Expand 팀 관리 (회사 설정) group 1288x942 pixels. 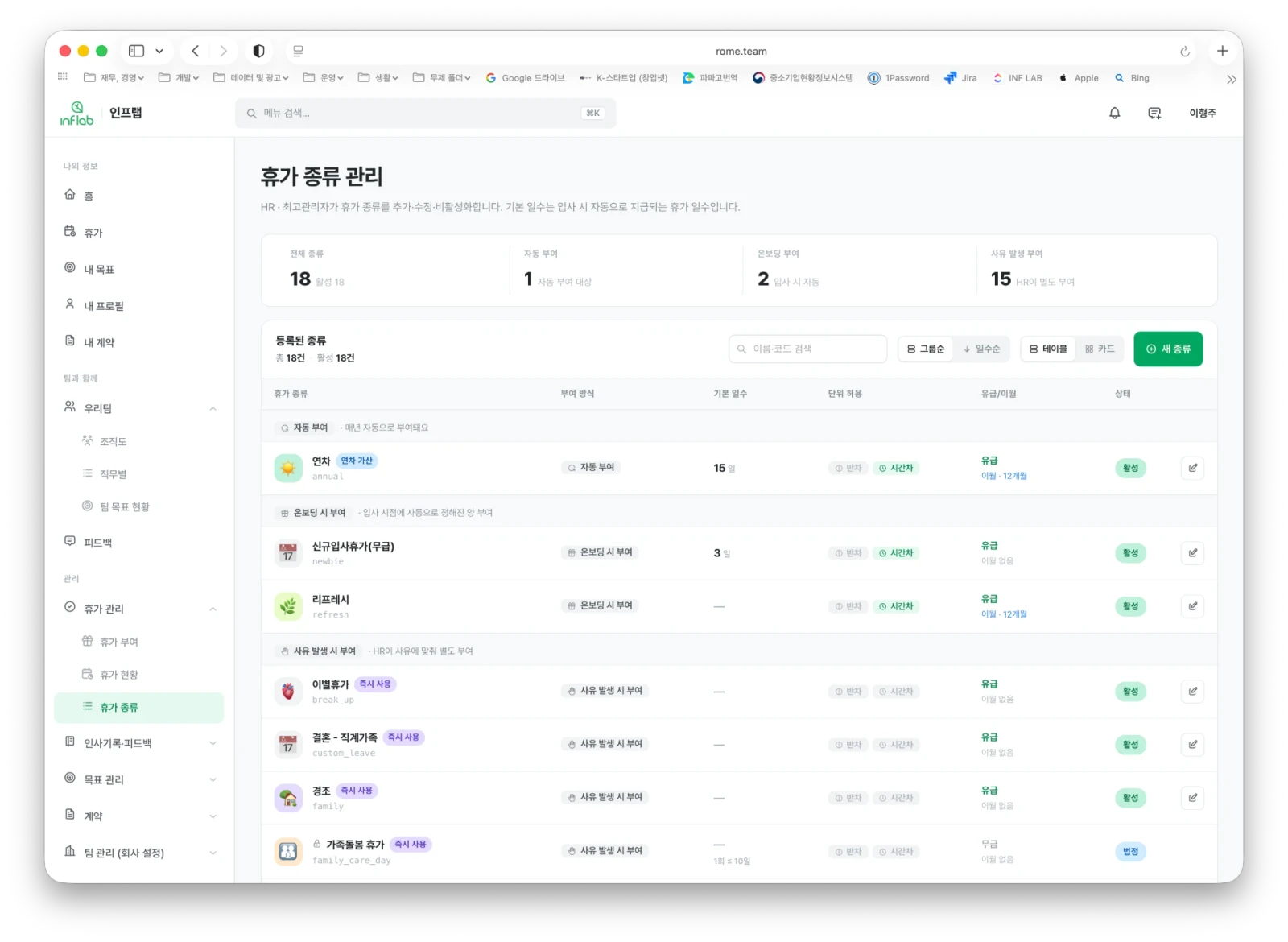pos(213,853)
